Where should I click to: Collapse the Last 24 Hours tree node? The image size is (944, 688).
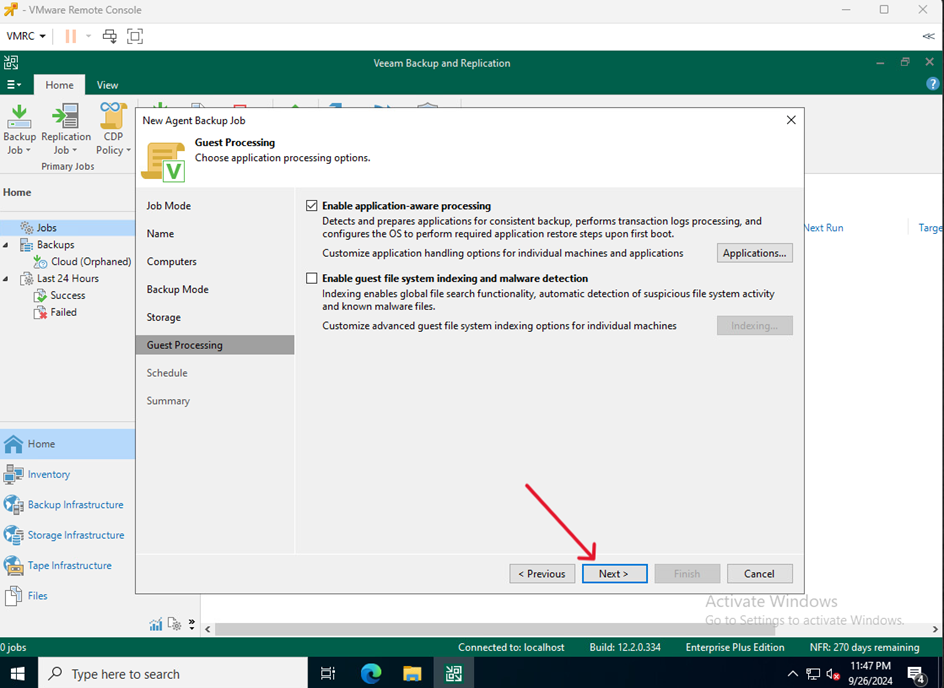click(x=7, y=279)
